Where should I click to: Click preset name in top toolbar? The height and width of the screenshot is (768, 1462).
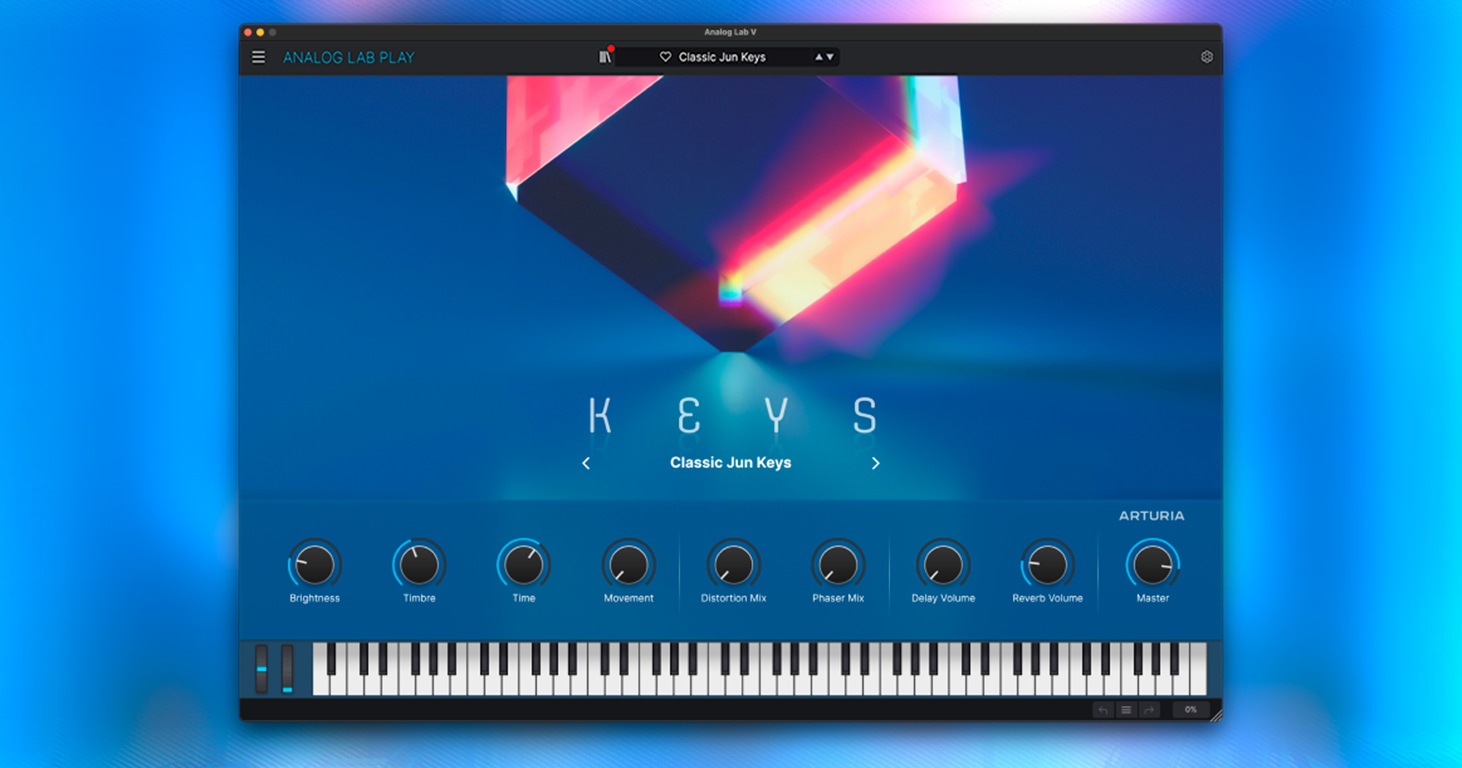click(x=722, y=57)
